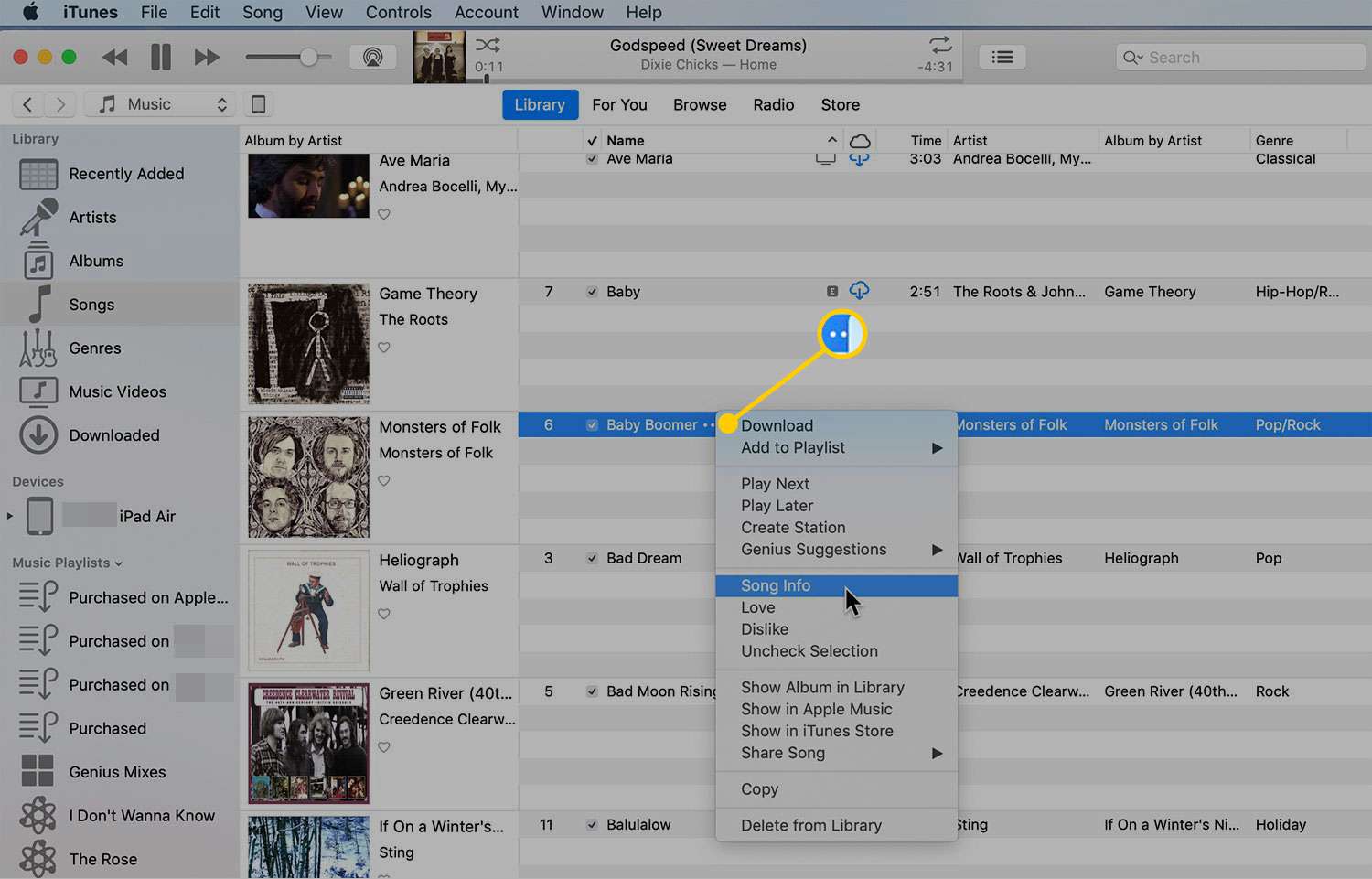Open the Controls menu in menu bar
Screen dimensions: 1372x879
pyautogui.click(x=398, y=12)
